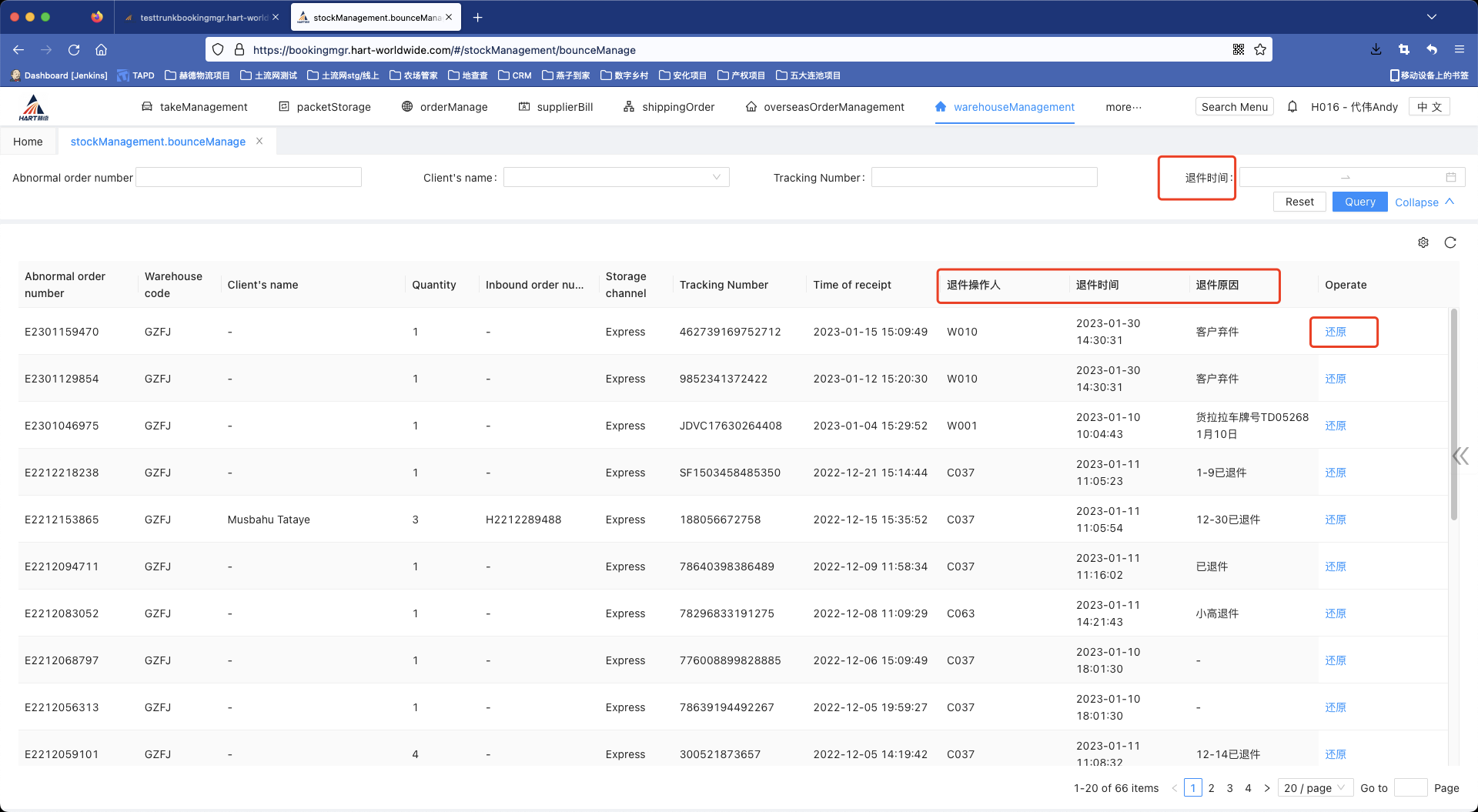The width and height of the screenshot is (1478, 812).
Task: Open notifications bell icon
Action: click(x=1292, y=107)
